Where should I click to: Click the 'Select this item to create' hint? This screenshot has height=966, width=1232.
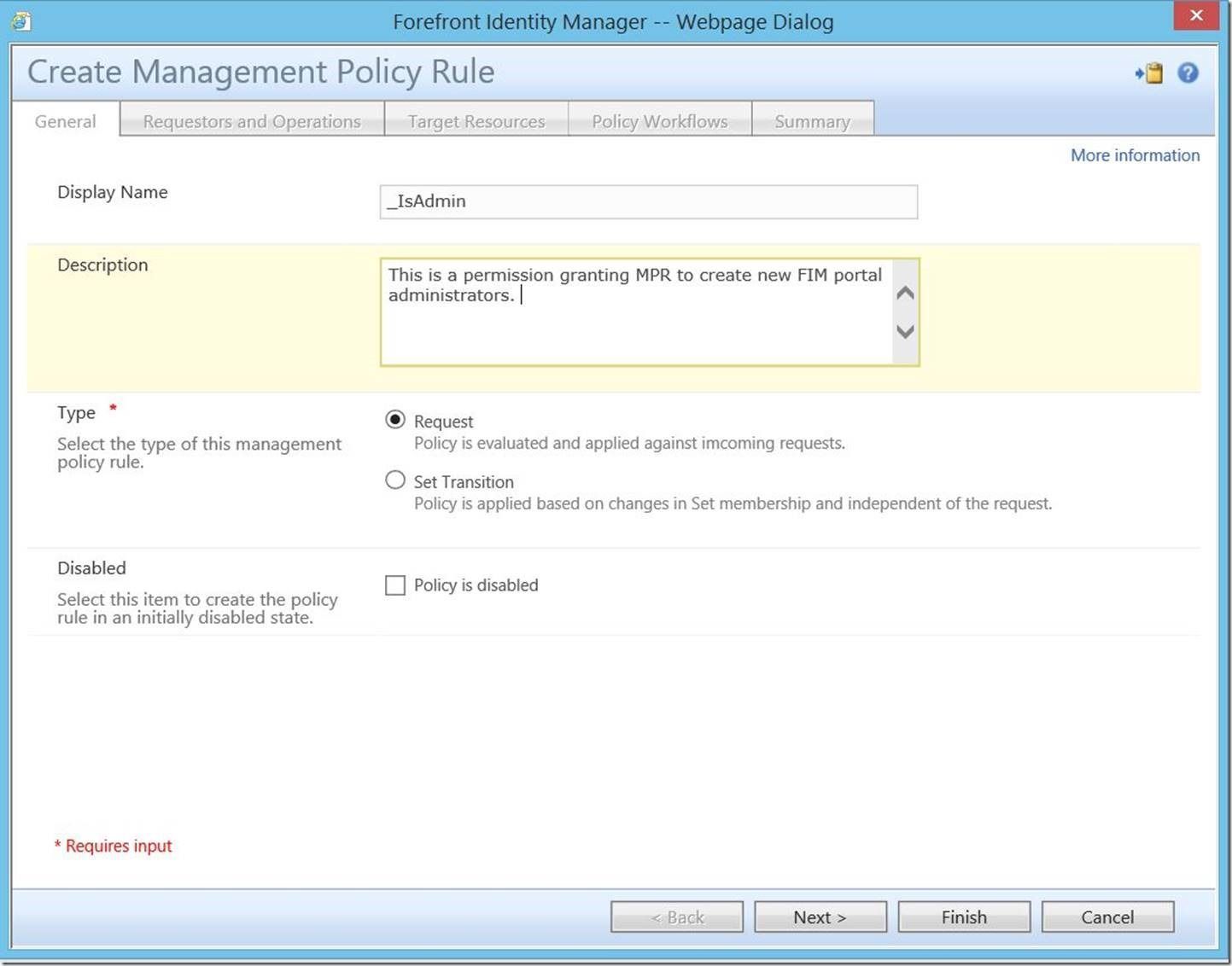(197, 608)
